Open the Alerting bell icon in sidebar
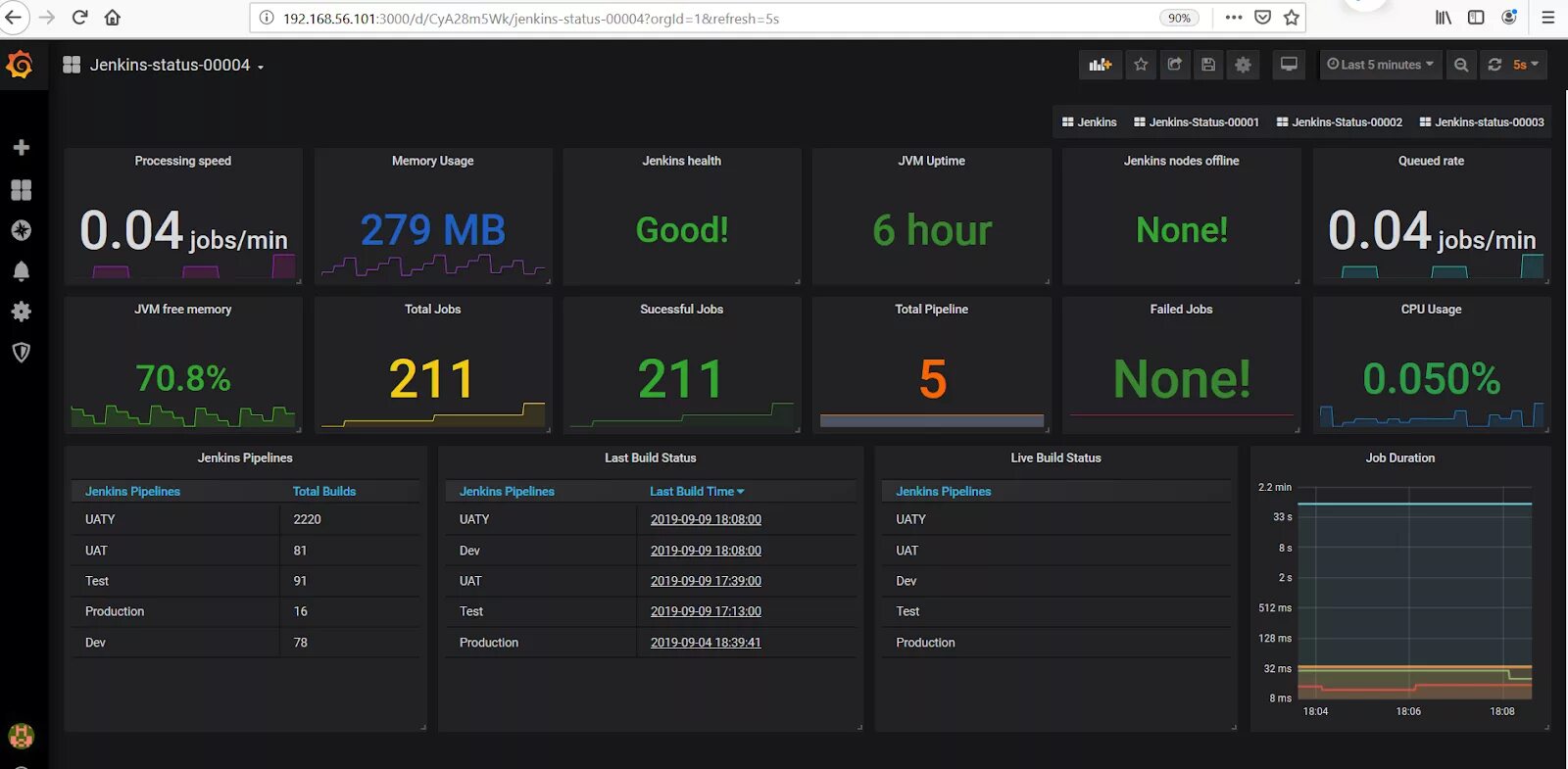 (21, 271)
